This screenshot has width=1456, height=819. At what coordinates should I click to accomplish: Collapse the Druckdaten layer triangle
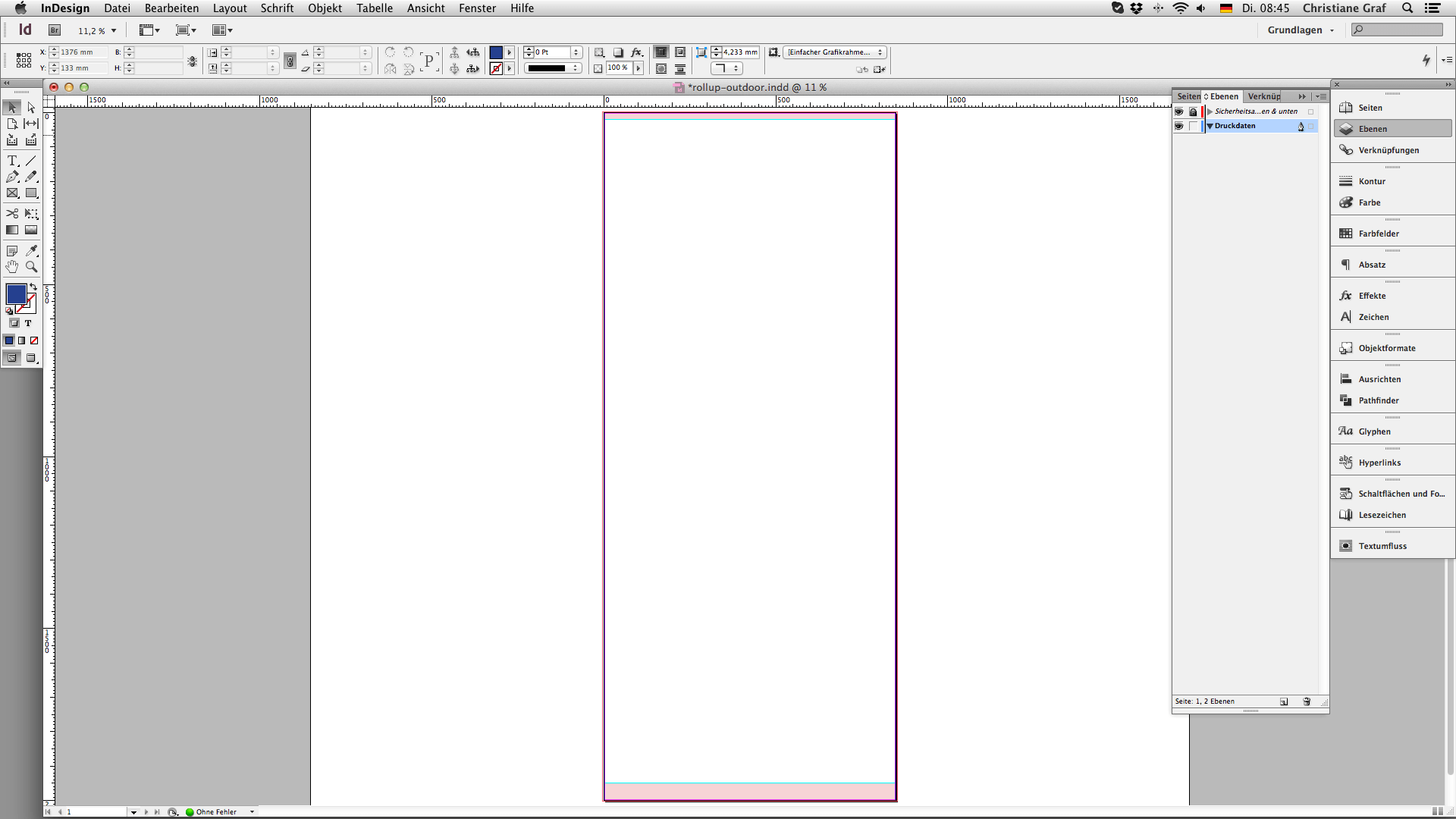1210,126
